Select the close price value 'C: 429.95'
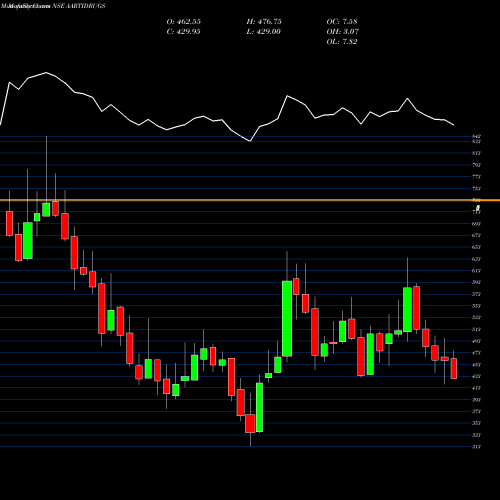Image resolution: width=500 pixels, height=500 pixels. (184, 32)
